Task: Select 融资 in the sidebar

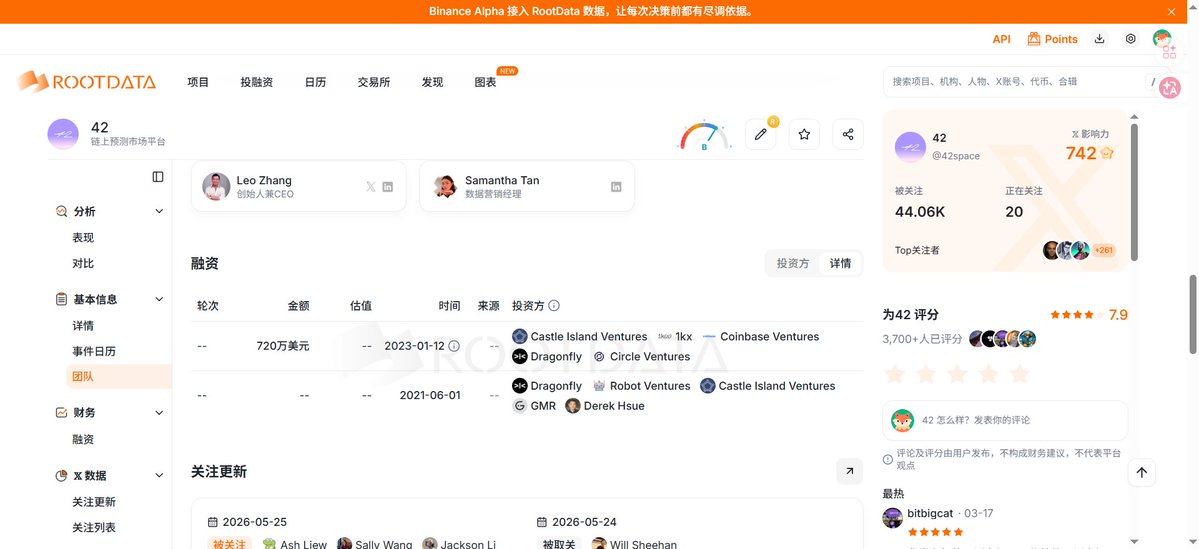Action: [x=83, y=439]
